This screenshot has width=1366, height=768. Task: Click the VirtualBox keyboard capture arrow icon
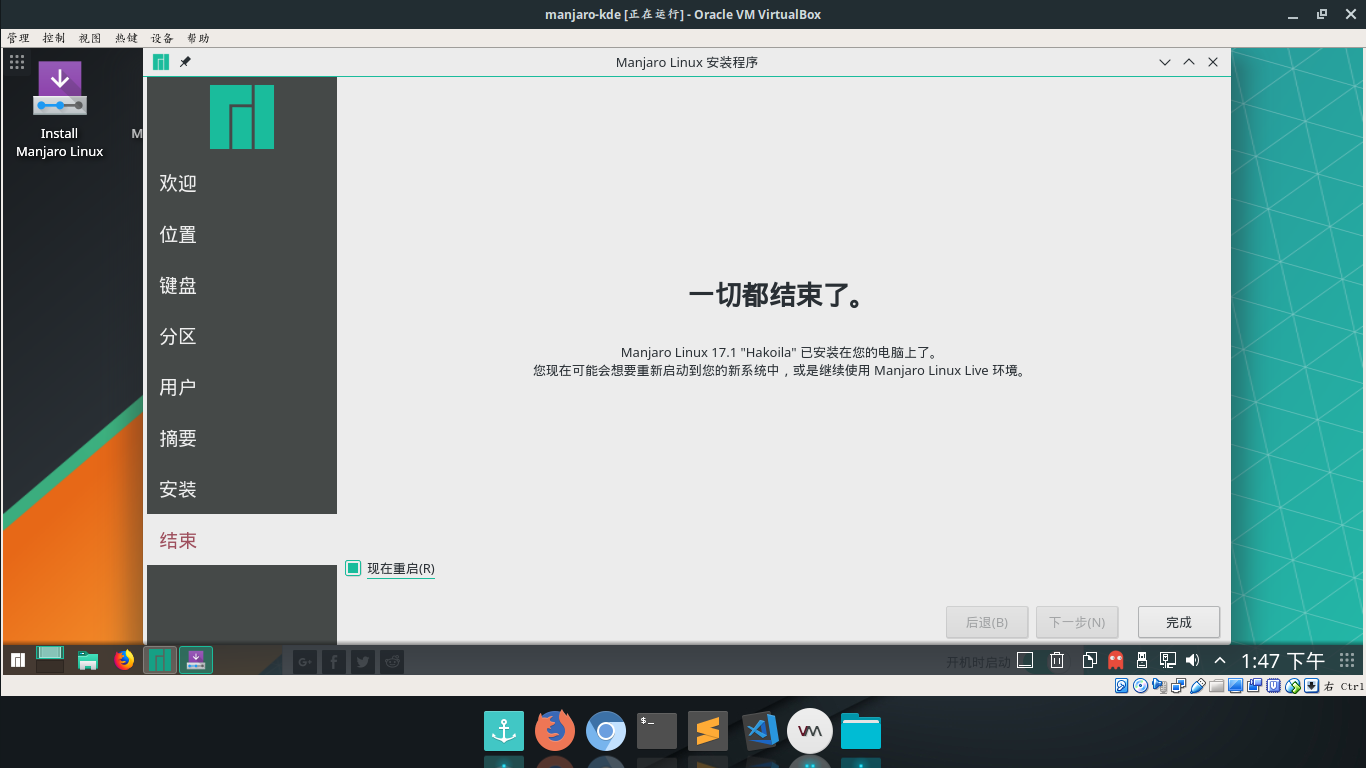[x=1312, y=686]
